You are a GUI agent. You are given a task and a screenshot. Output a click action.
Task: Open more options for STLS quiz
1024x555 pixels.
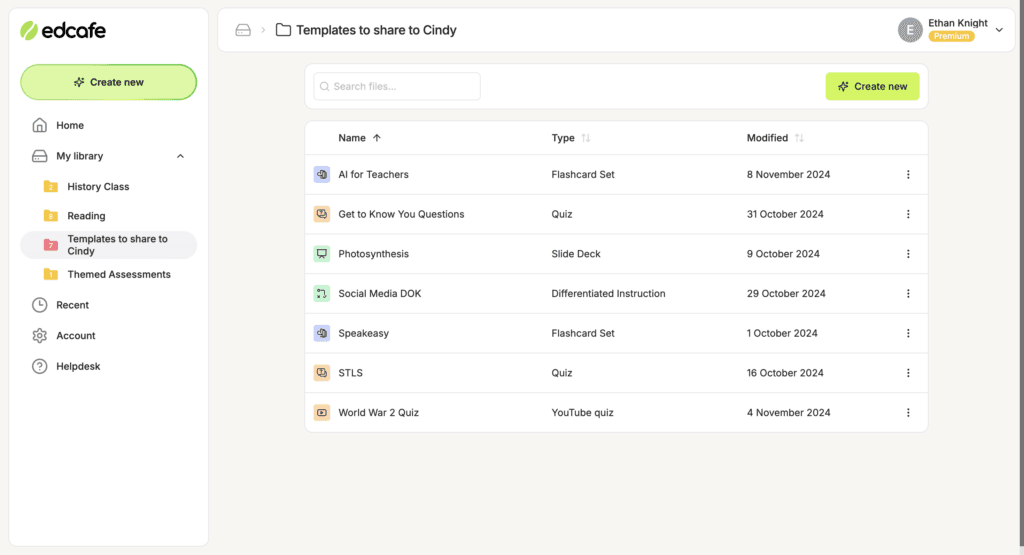tap(908, 373)
